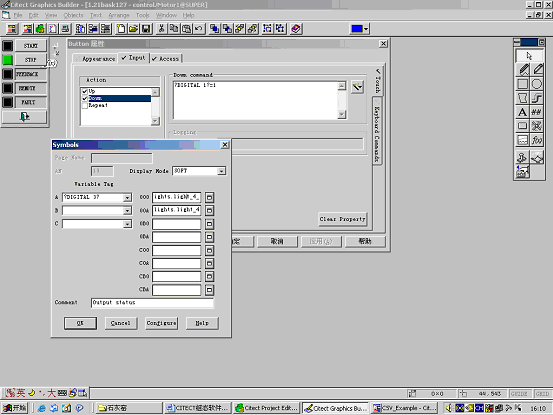
Task: Click the Copy toolbar icon
Action: [x=174, y=29]
